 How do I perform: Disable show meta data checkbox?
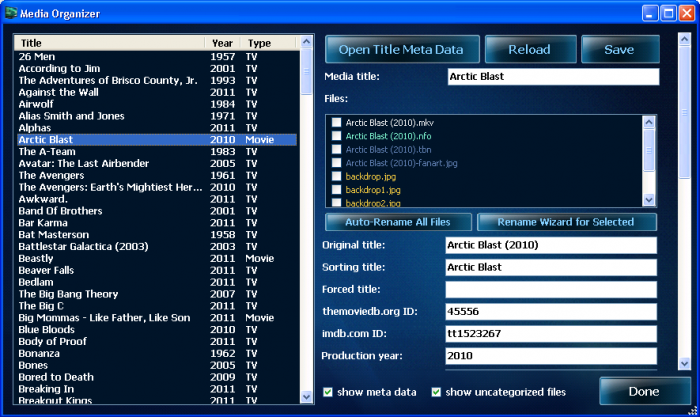(328, 392)
